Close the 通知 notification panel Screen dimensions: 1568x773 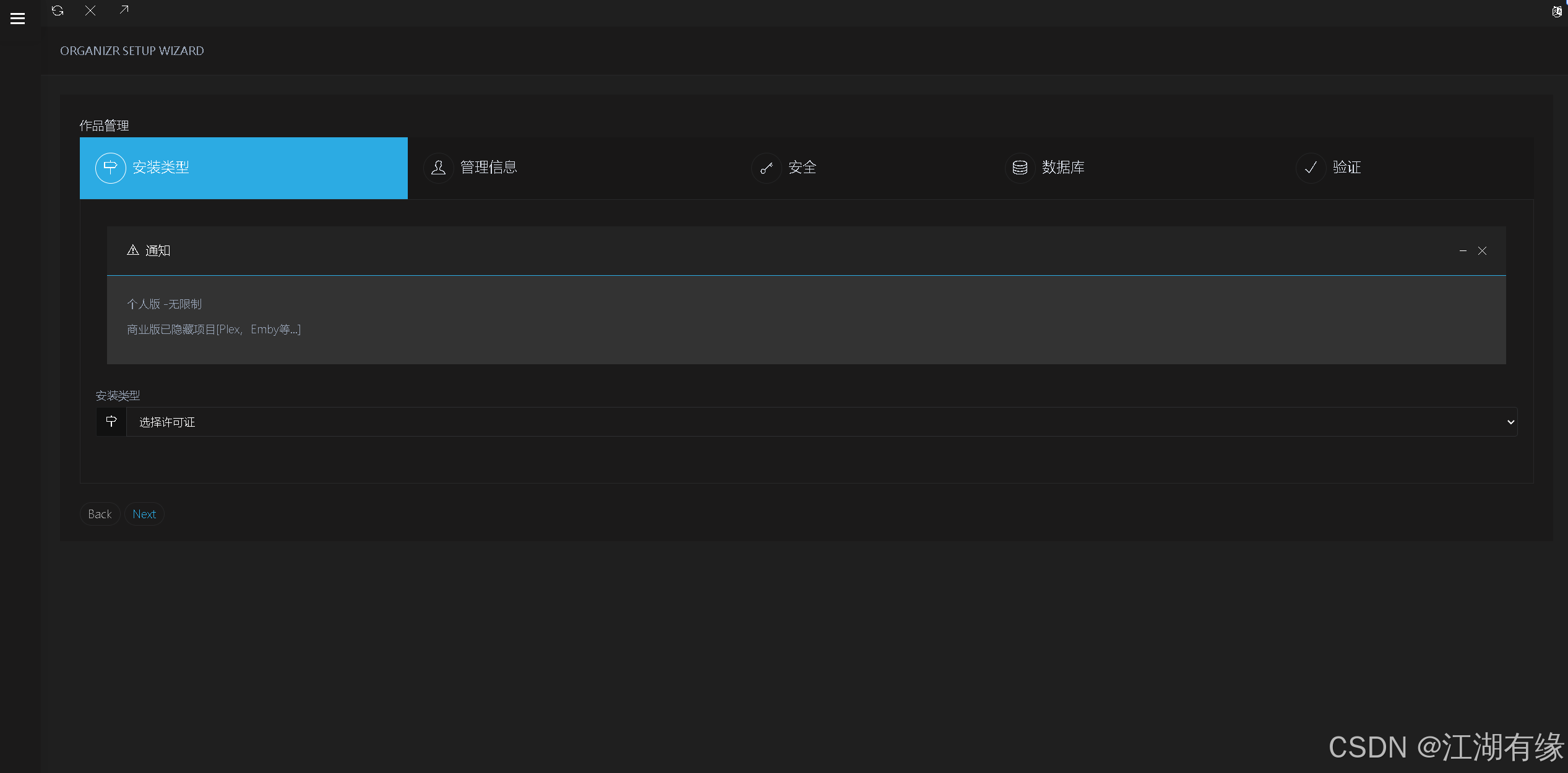(x=1482, y=251)
